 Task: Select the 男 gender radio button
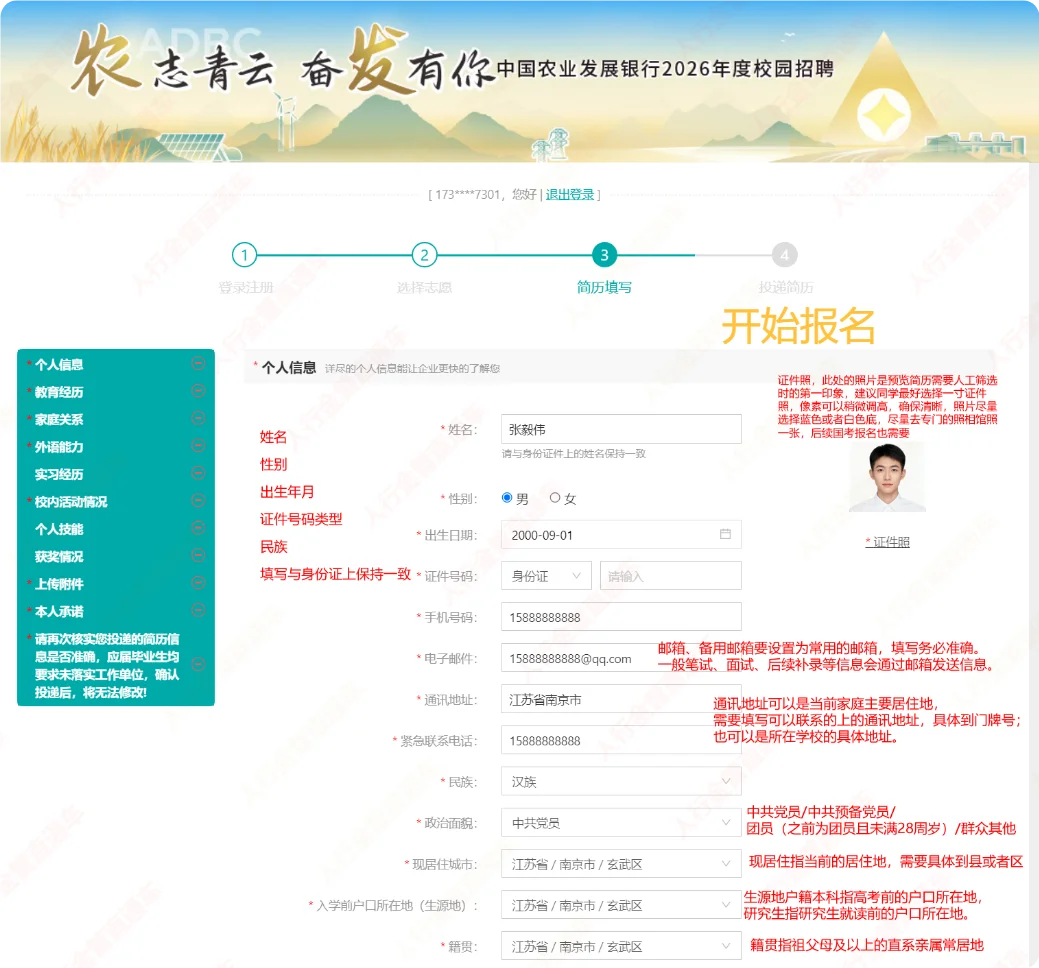click(507, 498)
